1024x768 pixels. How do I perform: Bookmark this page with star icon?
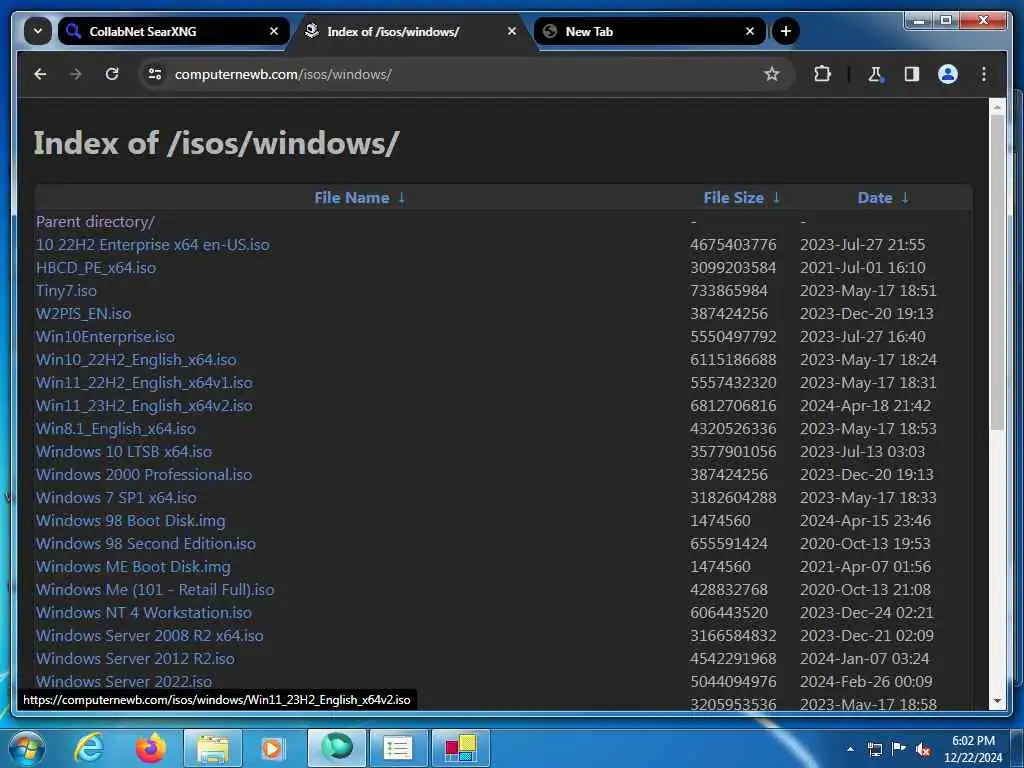pyautogui.click(x=771, y=74)
